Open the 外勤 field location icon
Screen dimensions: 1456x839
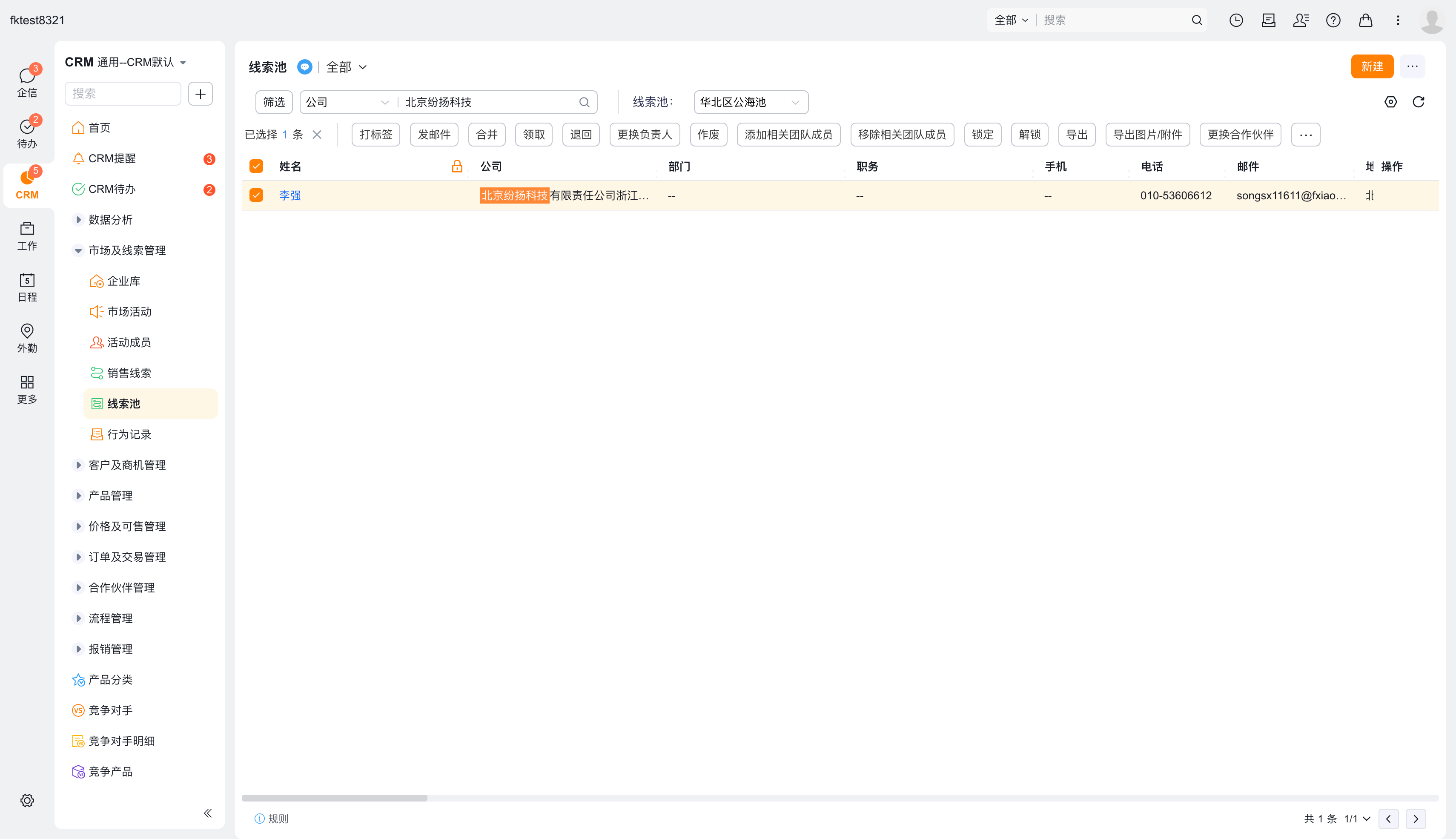click(27, 338)
